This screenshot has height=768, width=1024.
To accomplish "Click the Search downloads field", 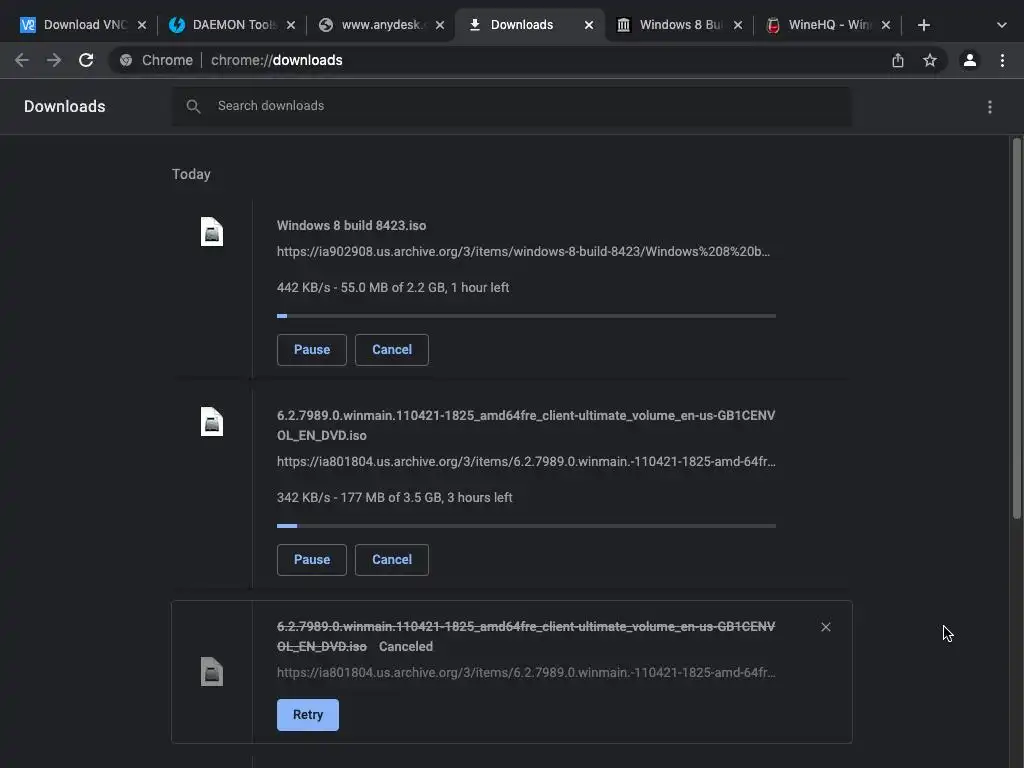I will pos(511,106).
